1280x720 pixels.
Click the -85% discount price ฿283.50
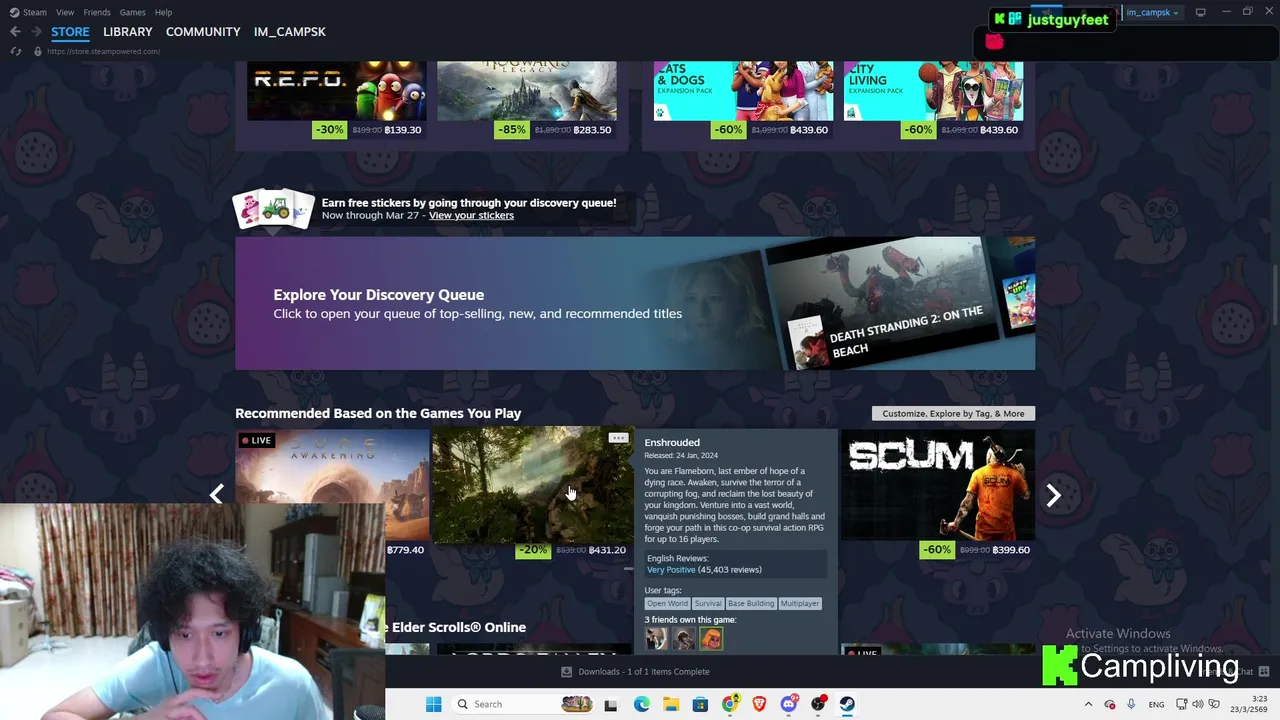pyautogui.click(x=553, y=130)
